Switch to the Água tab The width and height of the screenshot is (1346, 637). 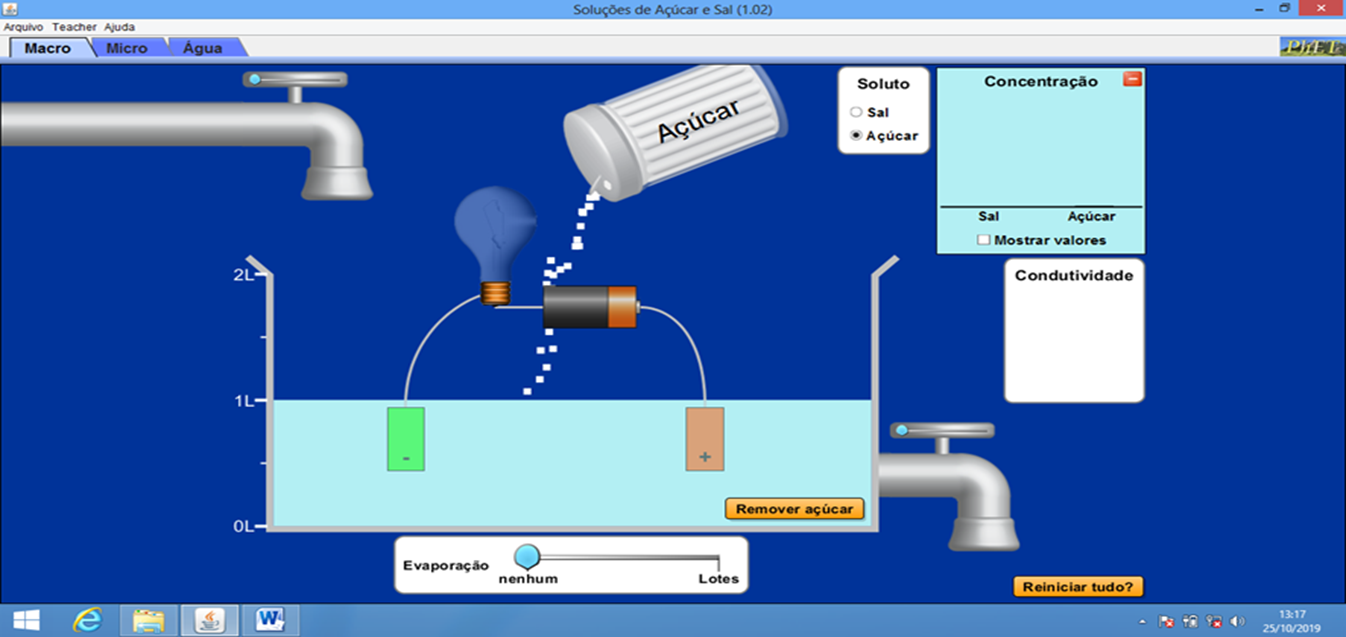(x=203, y=48)
